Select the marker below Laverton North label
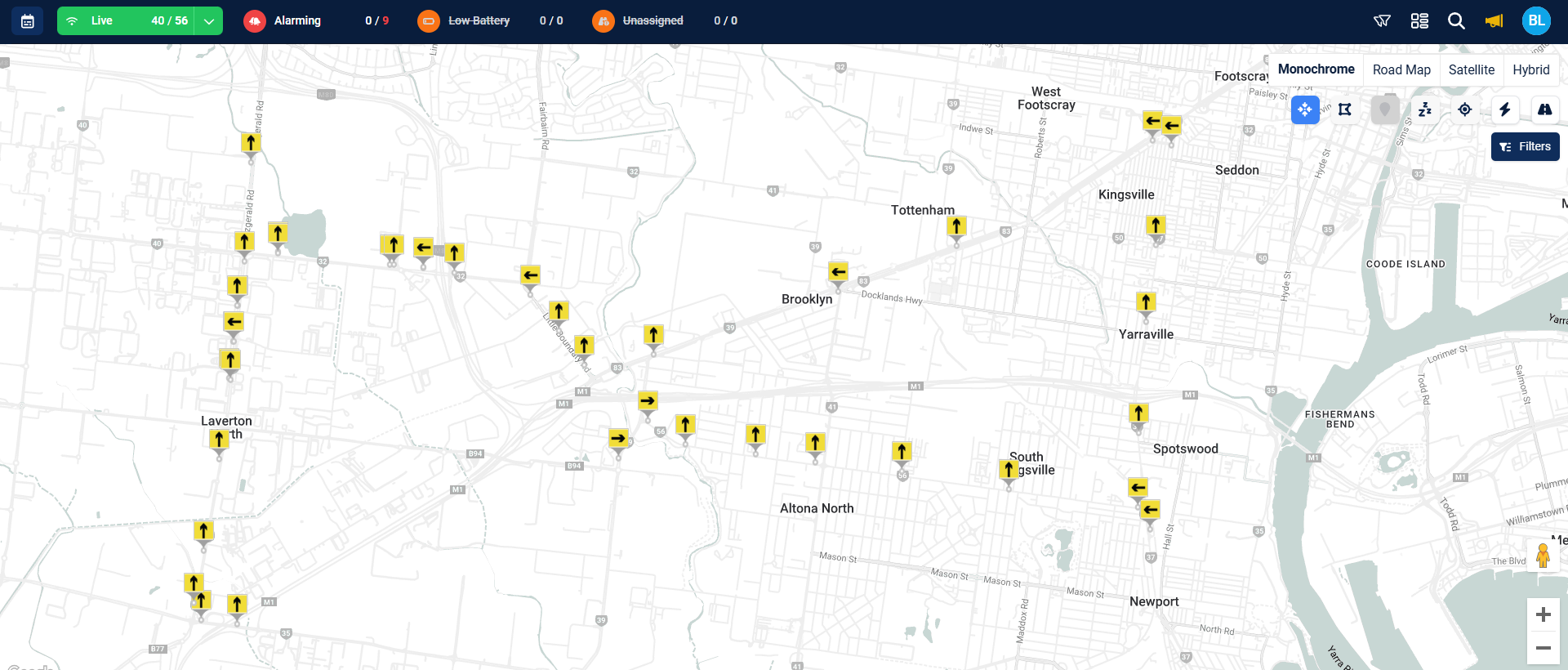1568x670 pixels. (219, 440)
